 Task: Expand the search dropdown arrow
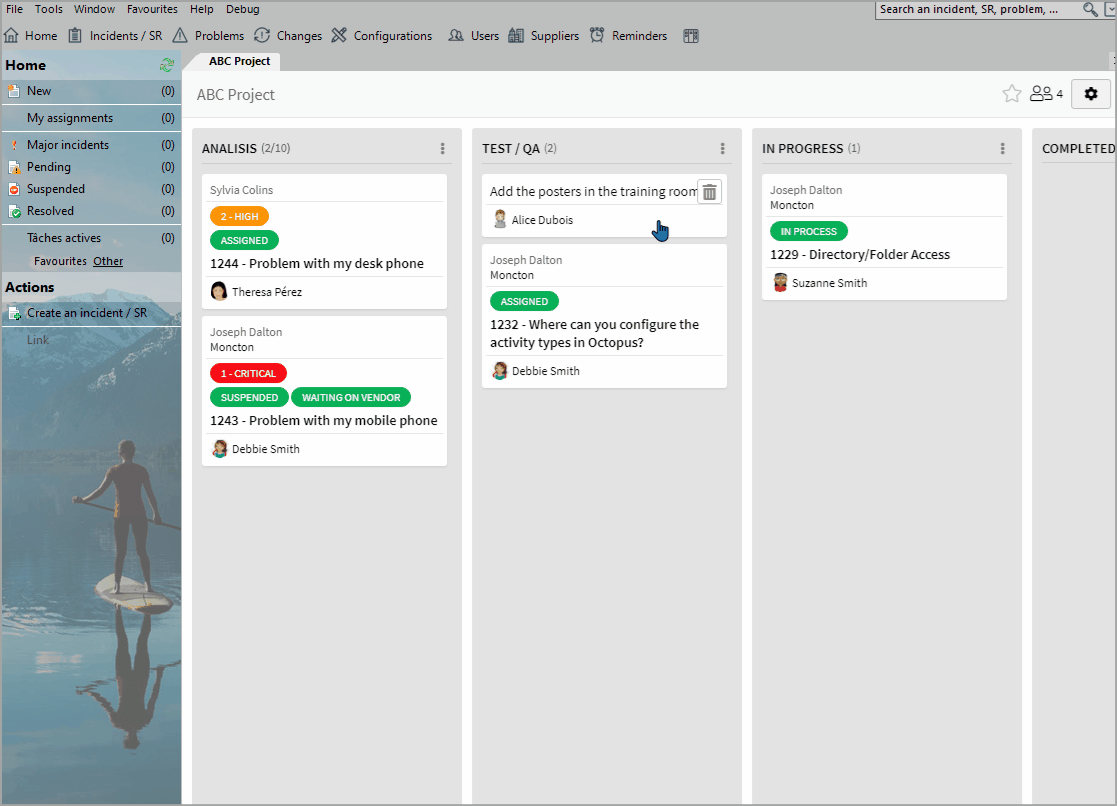coord(1109,9)
